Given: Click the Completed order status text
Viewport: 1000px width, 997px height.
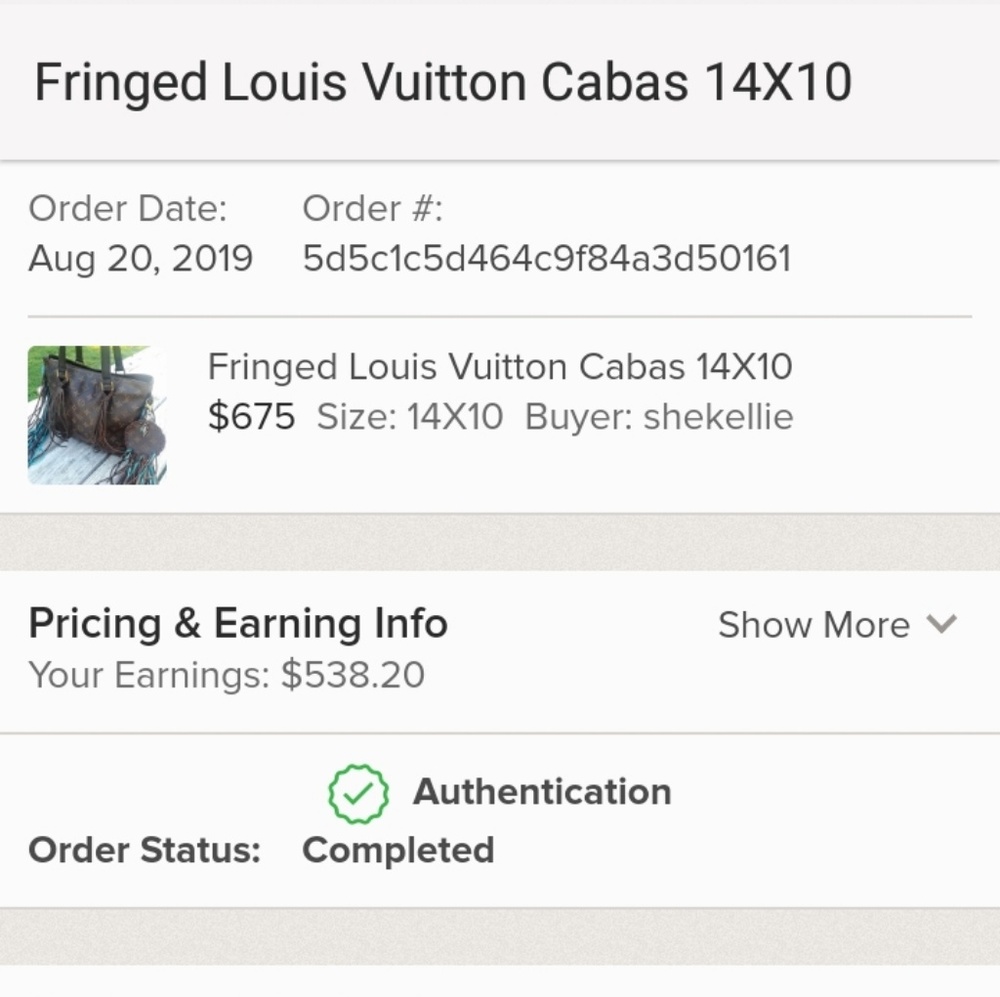Looking at the screenshot, I should [x=397, y=850].
